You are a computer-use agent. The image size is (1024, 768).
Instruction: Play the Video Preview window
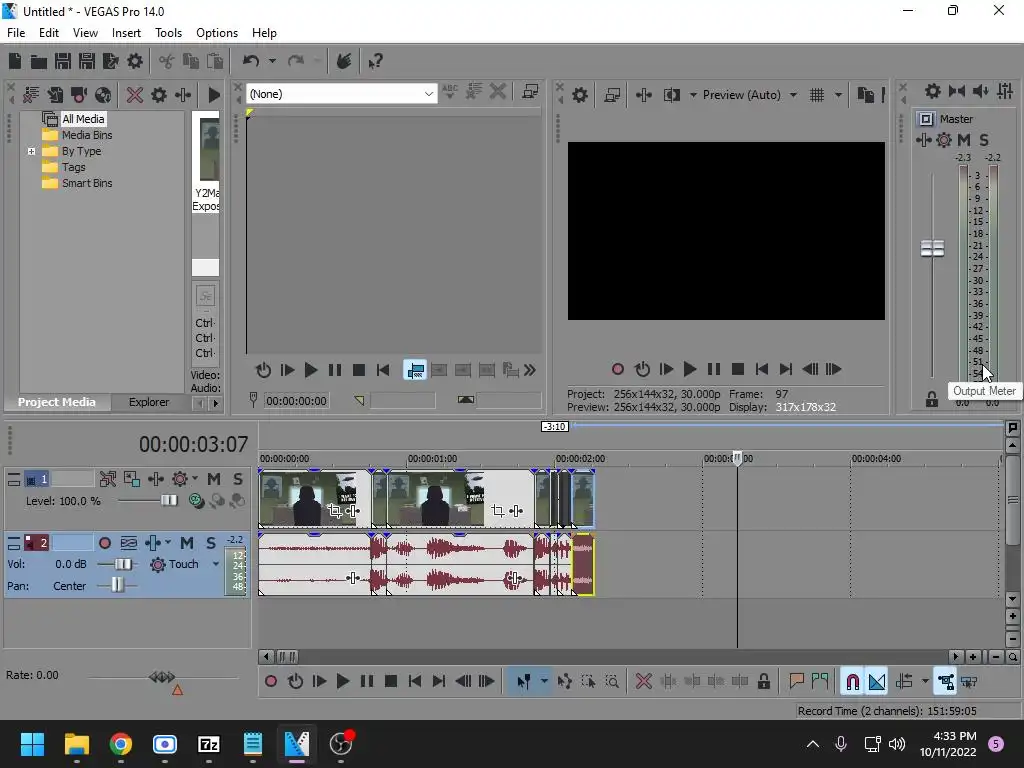tap(690, 370)
